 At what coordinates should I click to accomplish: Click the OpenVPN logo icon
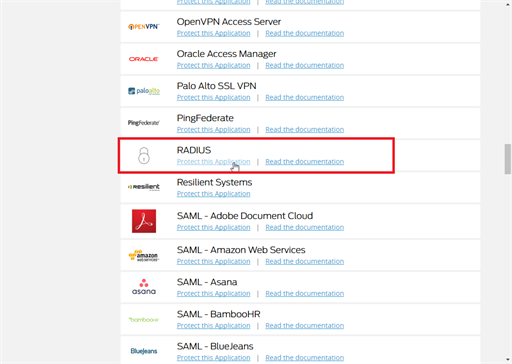point(144,27)
